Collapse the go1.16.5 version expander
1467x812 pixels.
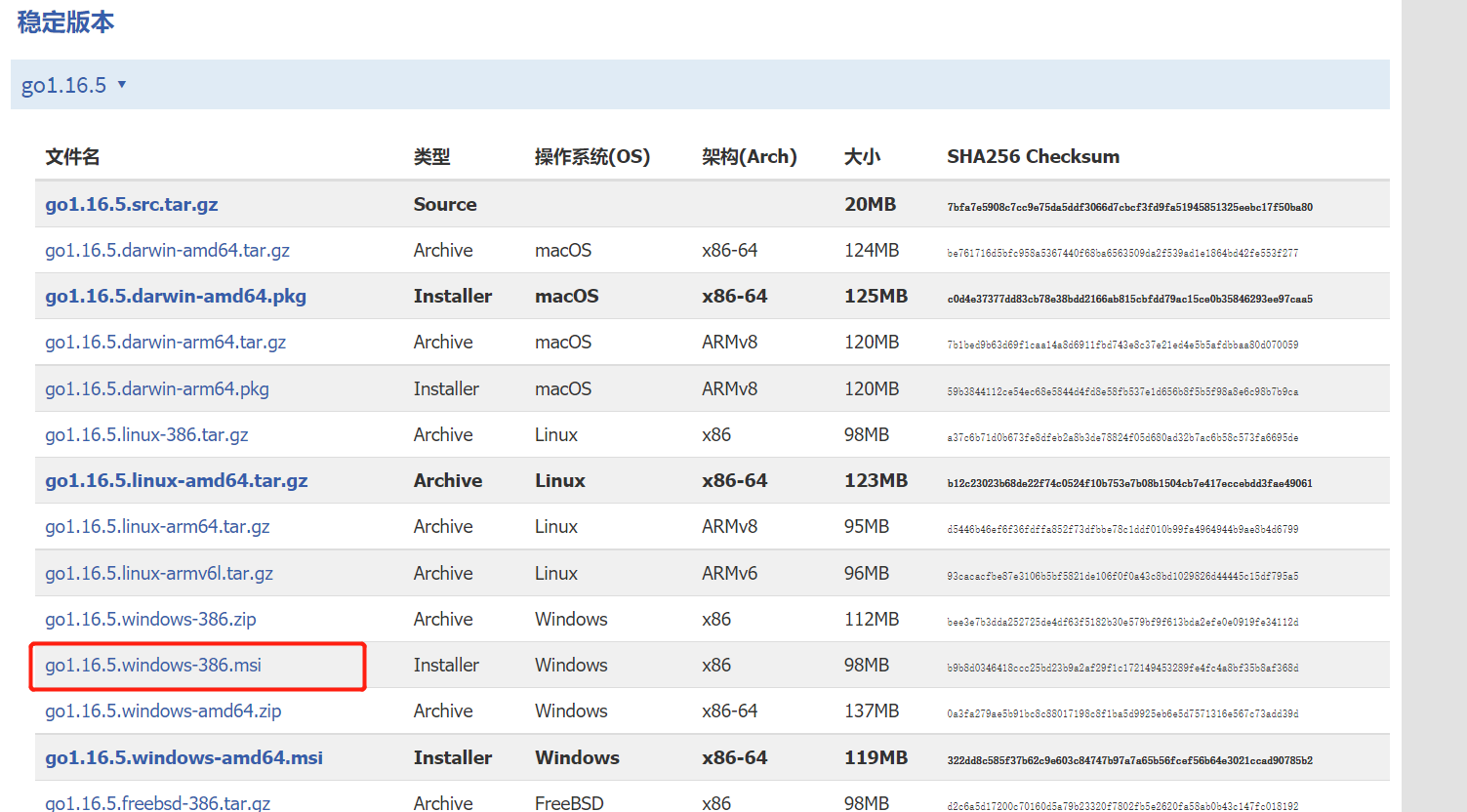pyautogui.click(x=73, y=85)
